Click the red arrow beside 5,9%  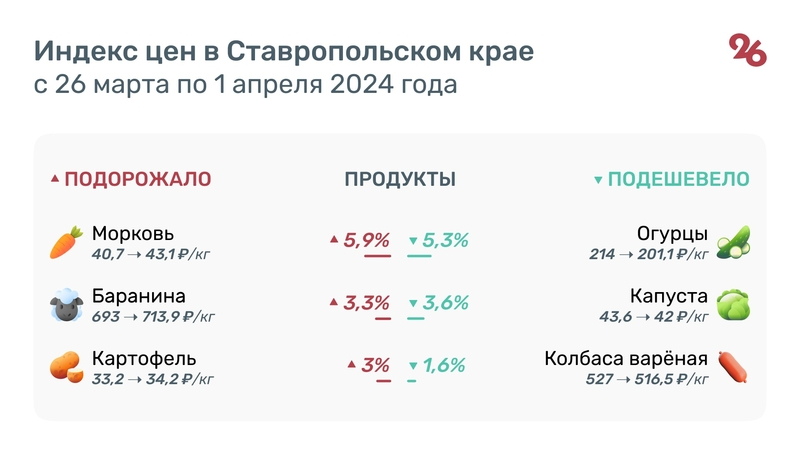click(334, 241)
